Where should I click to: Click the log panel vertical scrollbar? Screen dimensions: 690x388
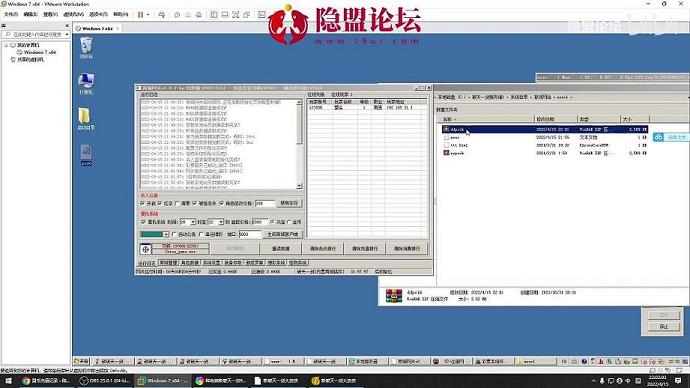(299, 144)
